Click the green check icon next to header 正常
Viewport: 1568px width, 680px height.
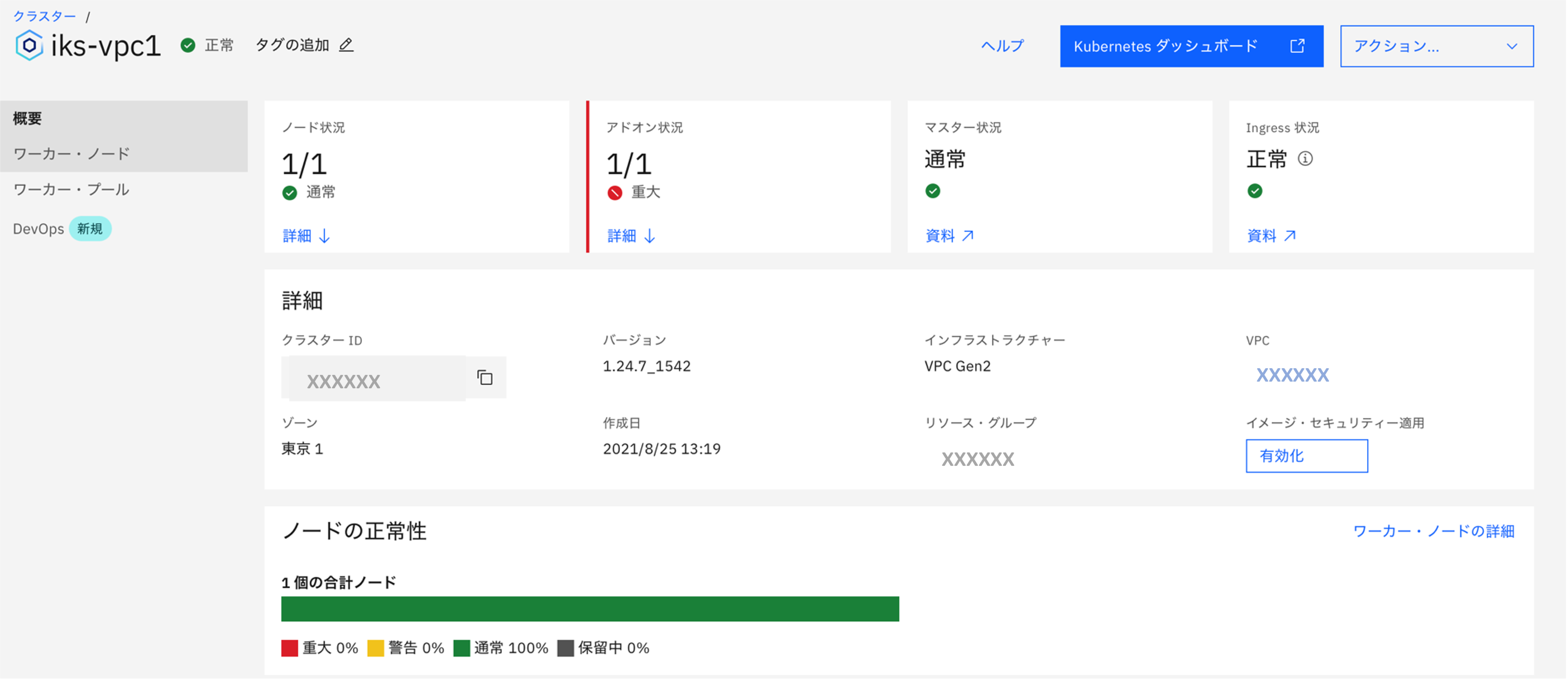[188, 45]
